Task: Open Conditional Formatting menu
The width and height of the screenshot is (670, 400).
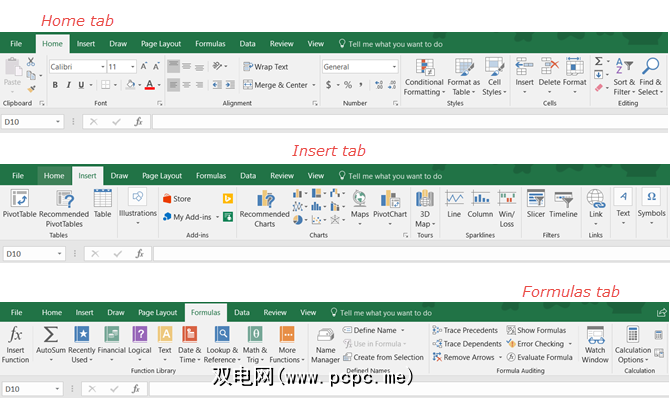Action: point(424,77)
